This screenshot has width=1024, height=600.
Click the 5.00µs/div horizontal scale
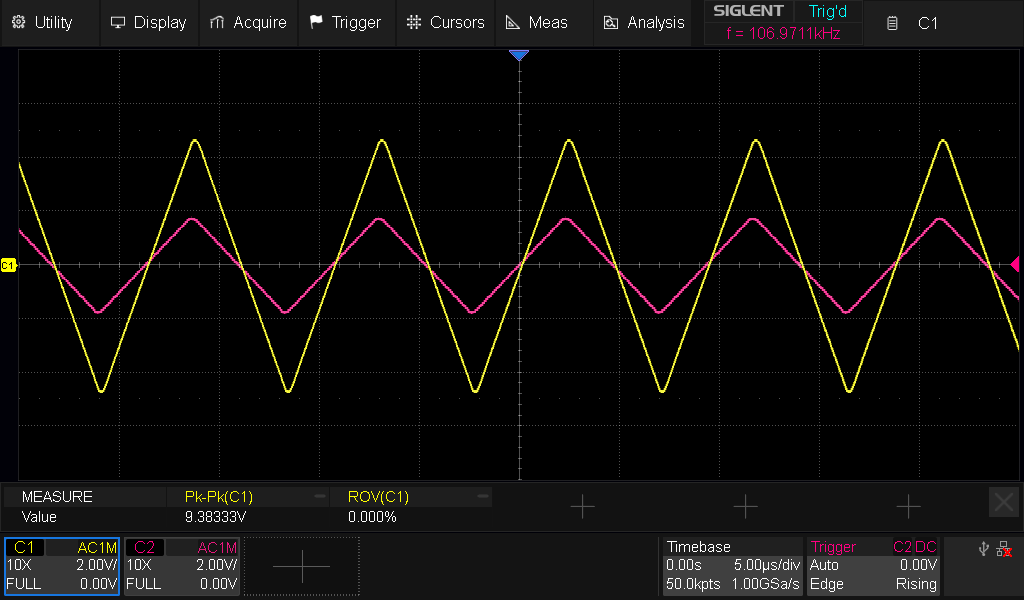coord(767,565)
